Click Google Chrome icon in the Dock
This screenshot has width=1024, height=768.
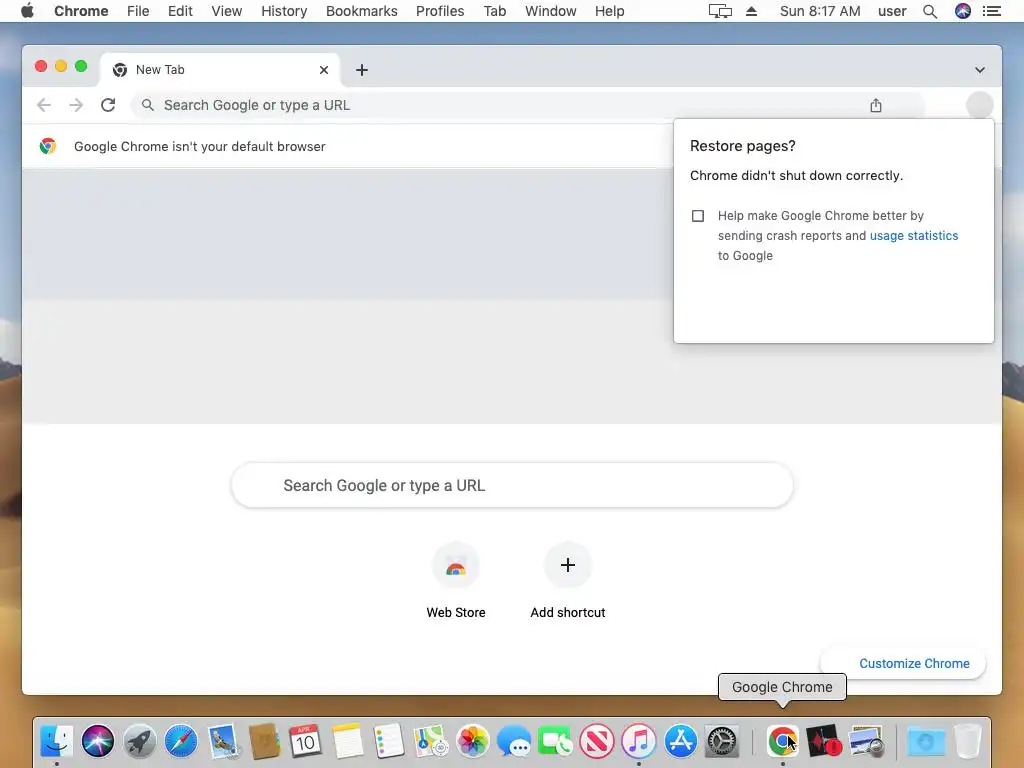click(x=782, y=741)
